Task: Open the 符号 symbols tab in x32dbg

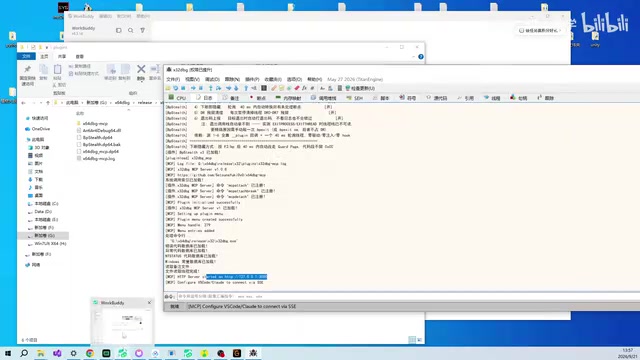Action: pos(408,98)
